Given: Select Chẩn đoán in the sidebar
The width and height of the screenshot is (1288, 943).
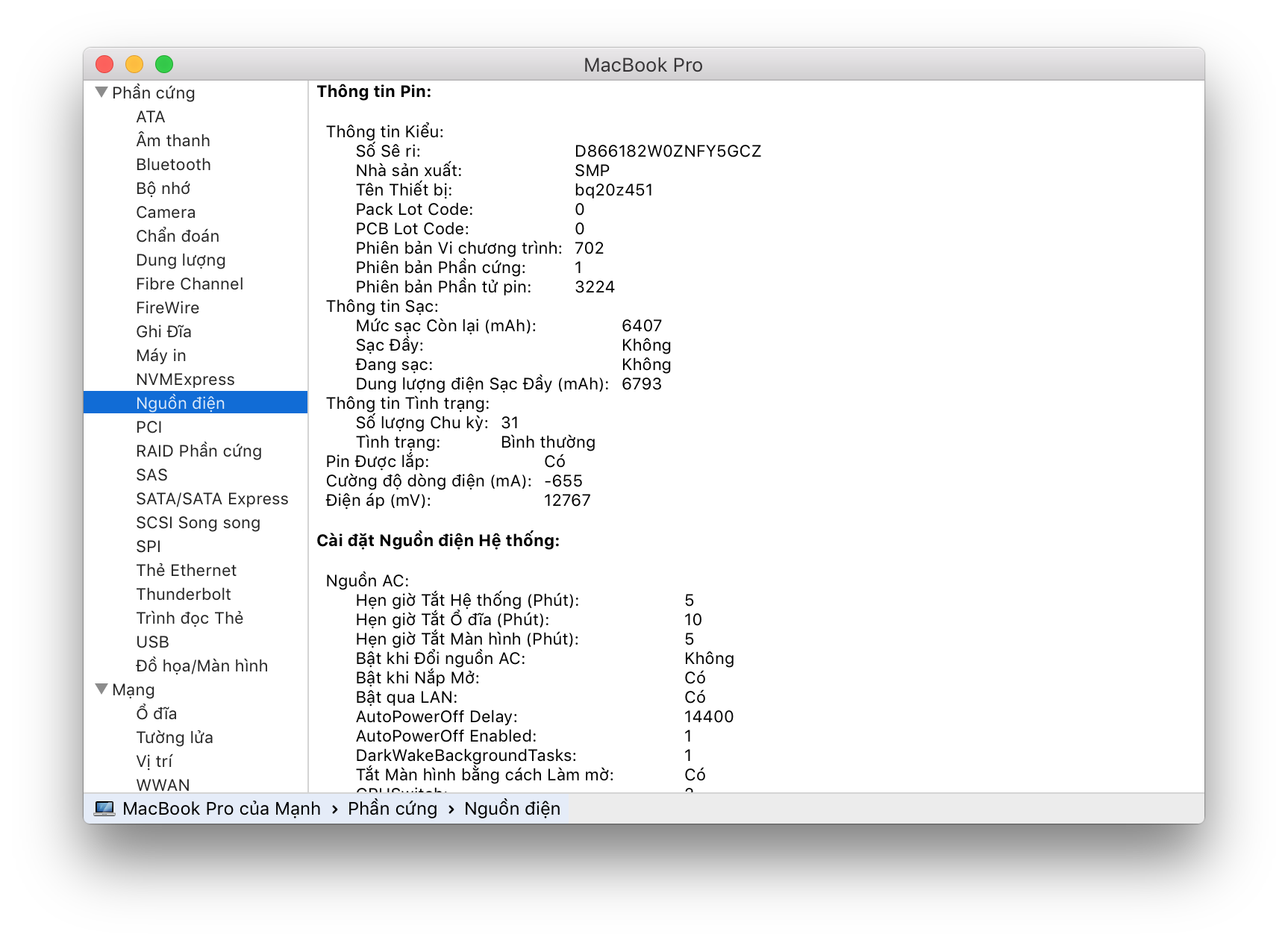Looking at the screenshot, I should pos(178,236).
